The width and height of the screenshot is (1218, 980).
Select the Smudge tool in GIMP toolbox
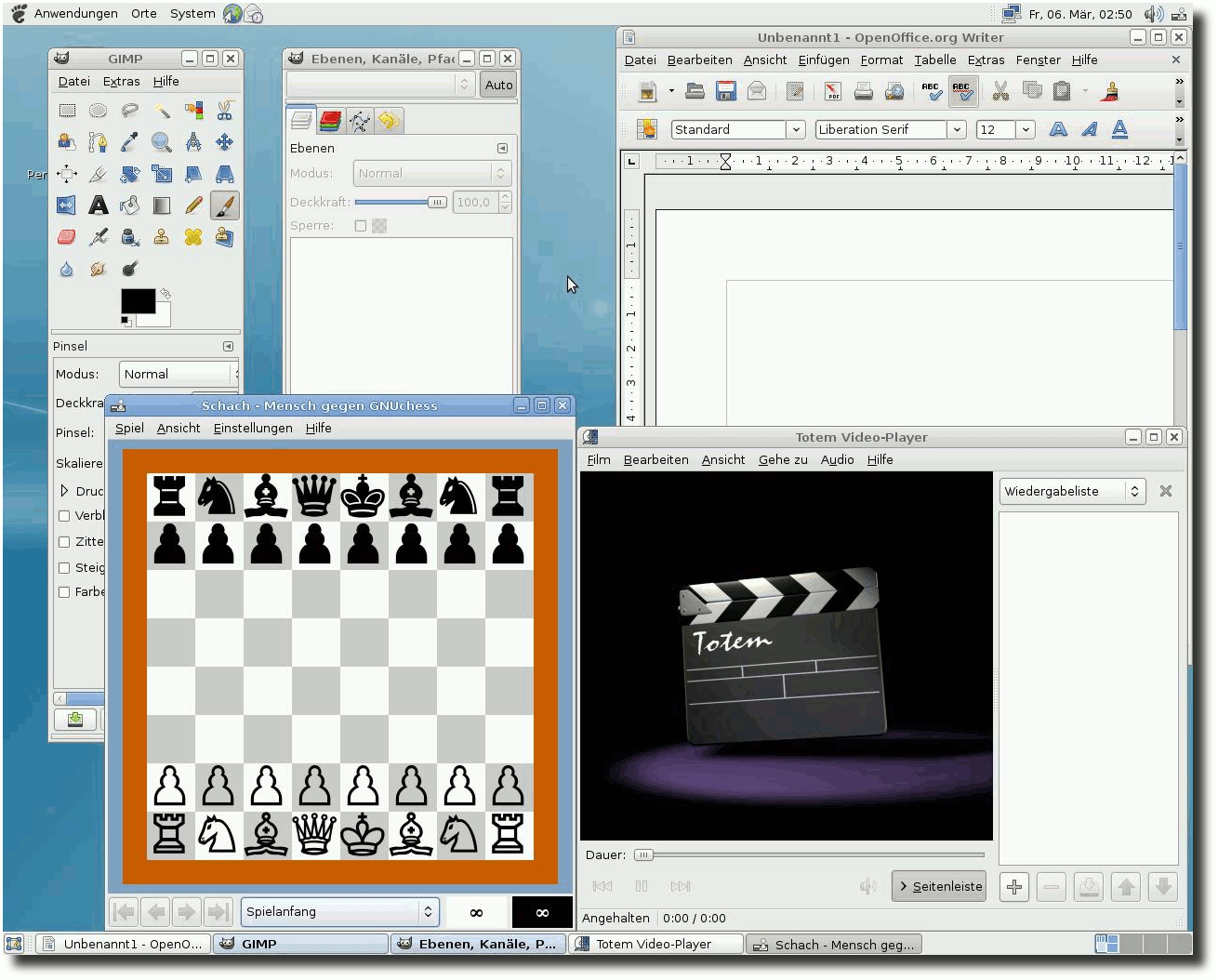pyautogui.click(x=98, y=269)
